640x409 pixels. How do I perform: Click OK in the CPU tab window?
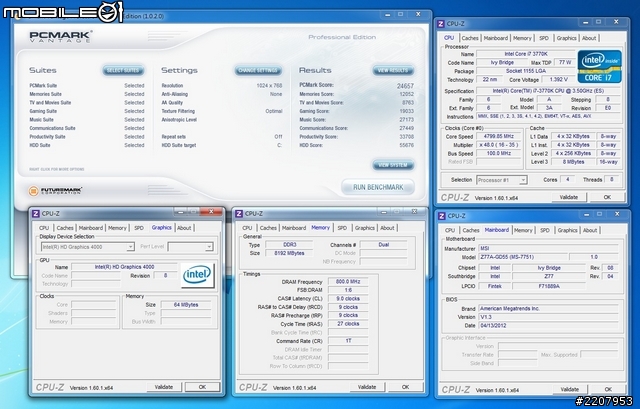click(607, 197)
